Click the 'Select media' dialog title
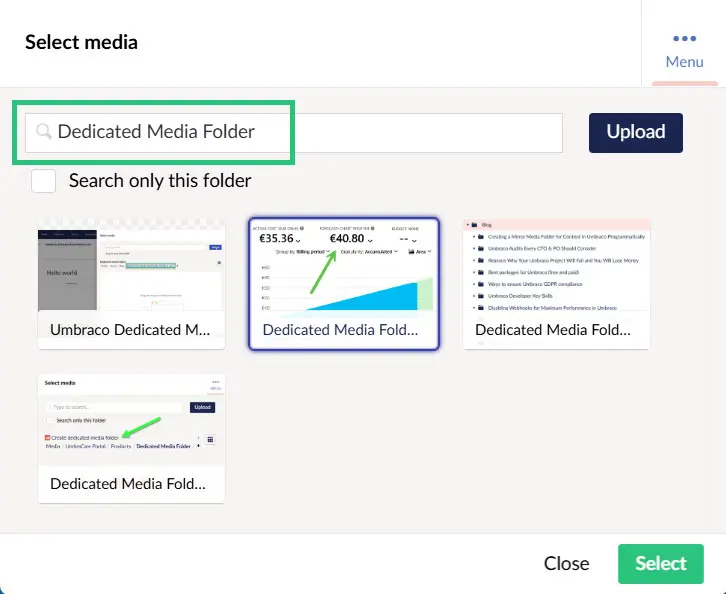The width and height of the screenshot is (726, 594). [x=81, y=42]
